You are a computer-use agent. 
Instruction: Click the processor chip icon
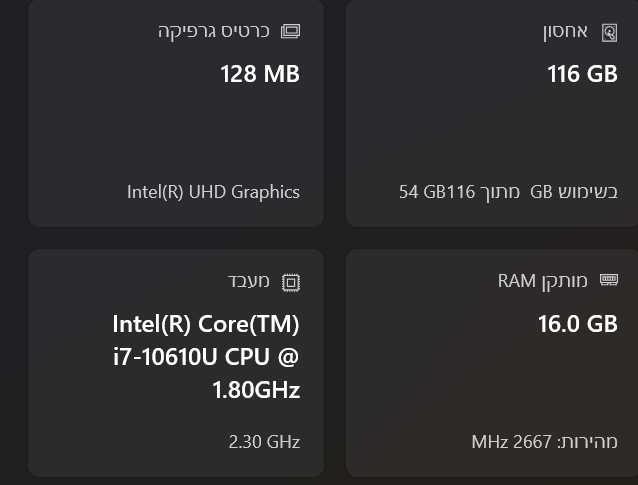click(290, 282)
